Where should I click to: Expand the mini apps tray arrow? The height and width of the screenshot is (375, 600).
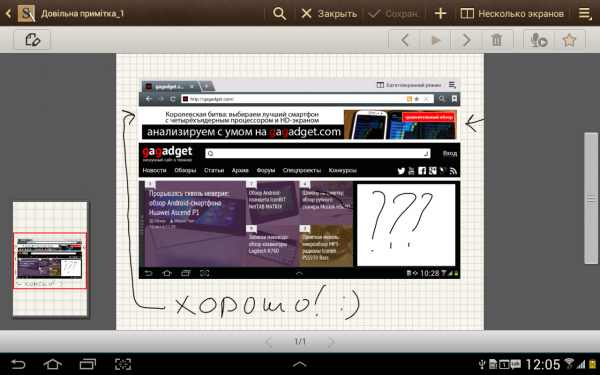point(300,364)
